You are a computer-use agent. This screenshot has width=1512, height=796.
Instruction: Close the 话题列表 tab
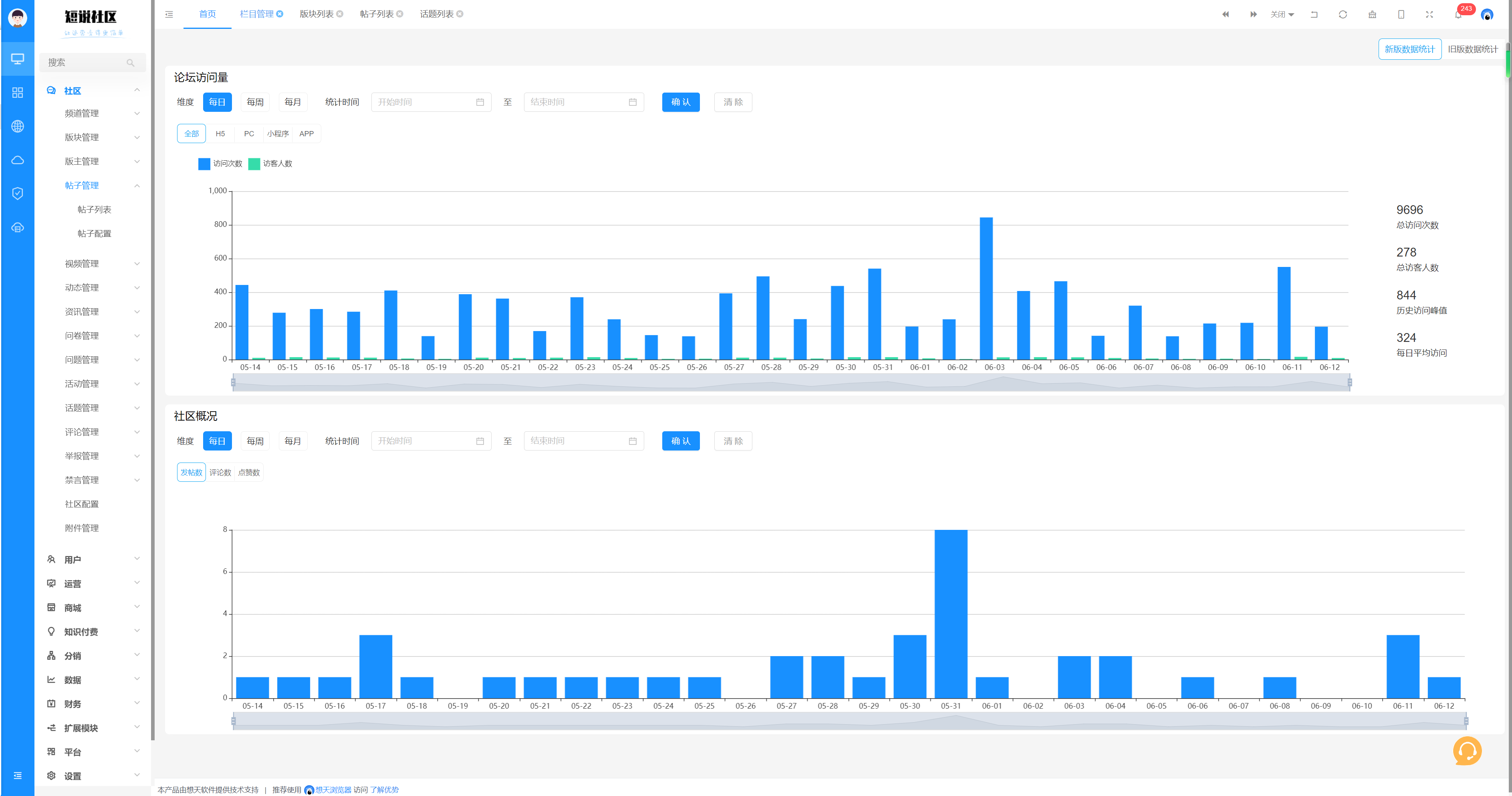460,14
